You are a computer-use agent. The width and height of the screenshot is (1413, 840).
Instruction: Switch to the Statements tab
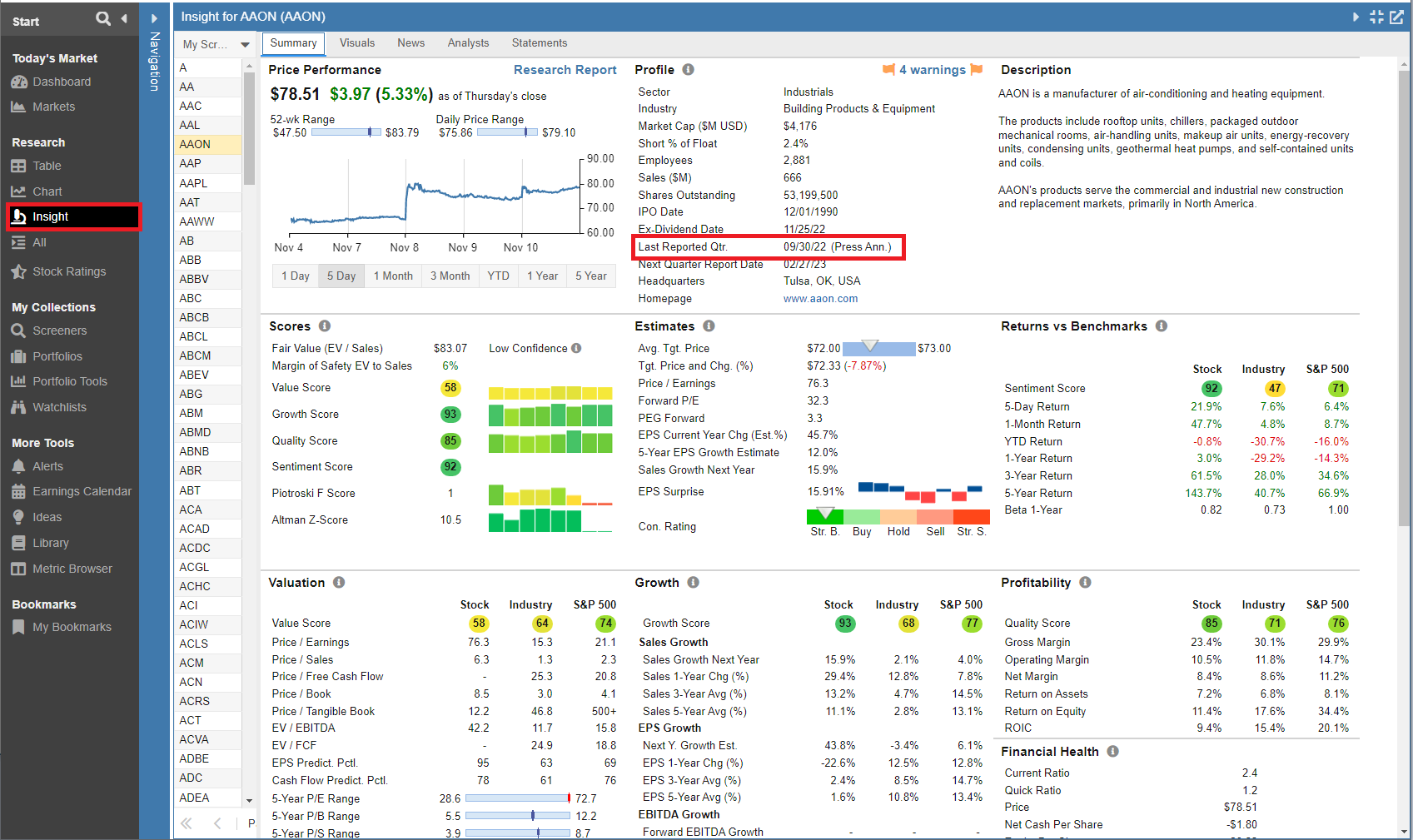540,43
